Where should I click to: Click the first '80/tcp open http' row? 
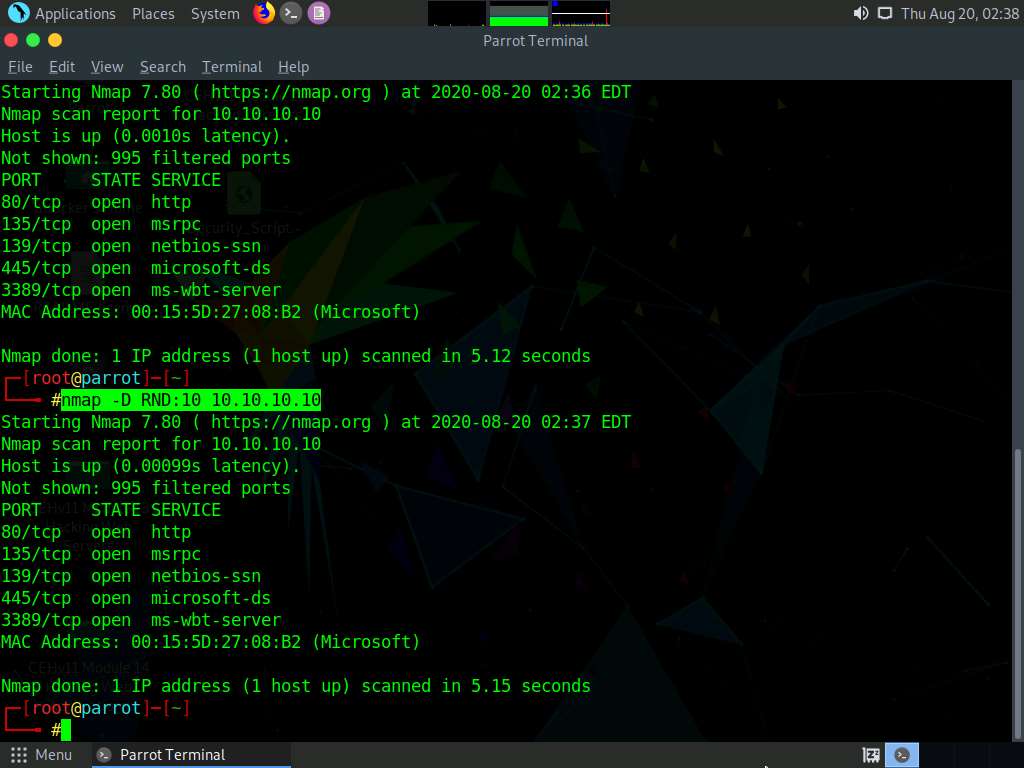(x=96, y=202)
